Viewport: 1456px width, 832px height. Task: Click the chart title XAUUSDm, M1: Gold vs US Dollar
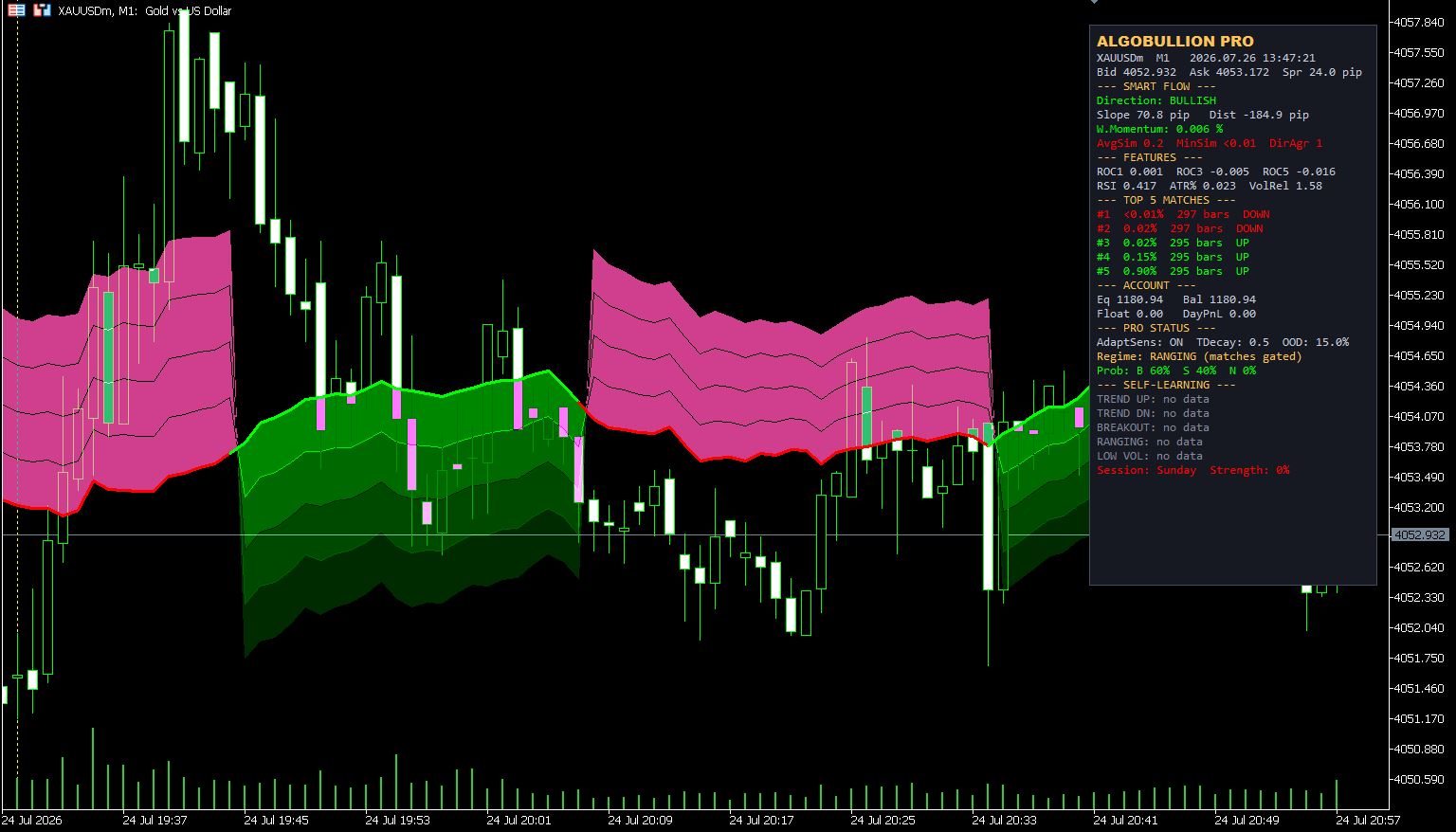[x=144, y=11]
